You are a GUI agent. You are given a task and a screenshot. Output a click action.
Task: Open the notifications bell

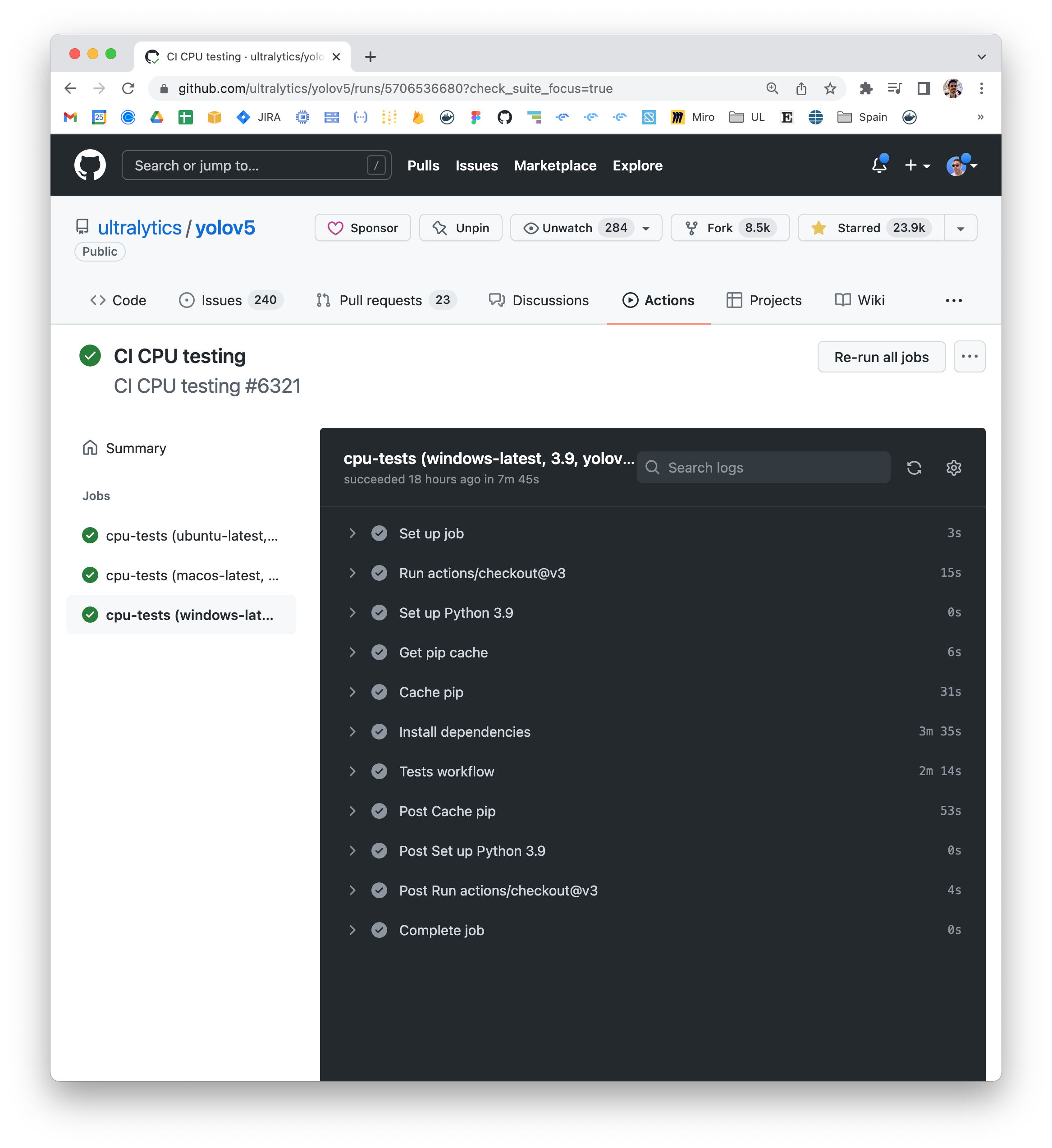[x=879, y=165]
